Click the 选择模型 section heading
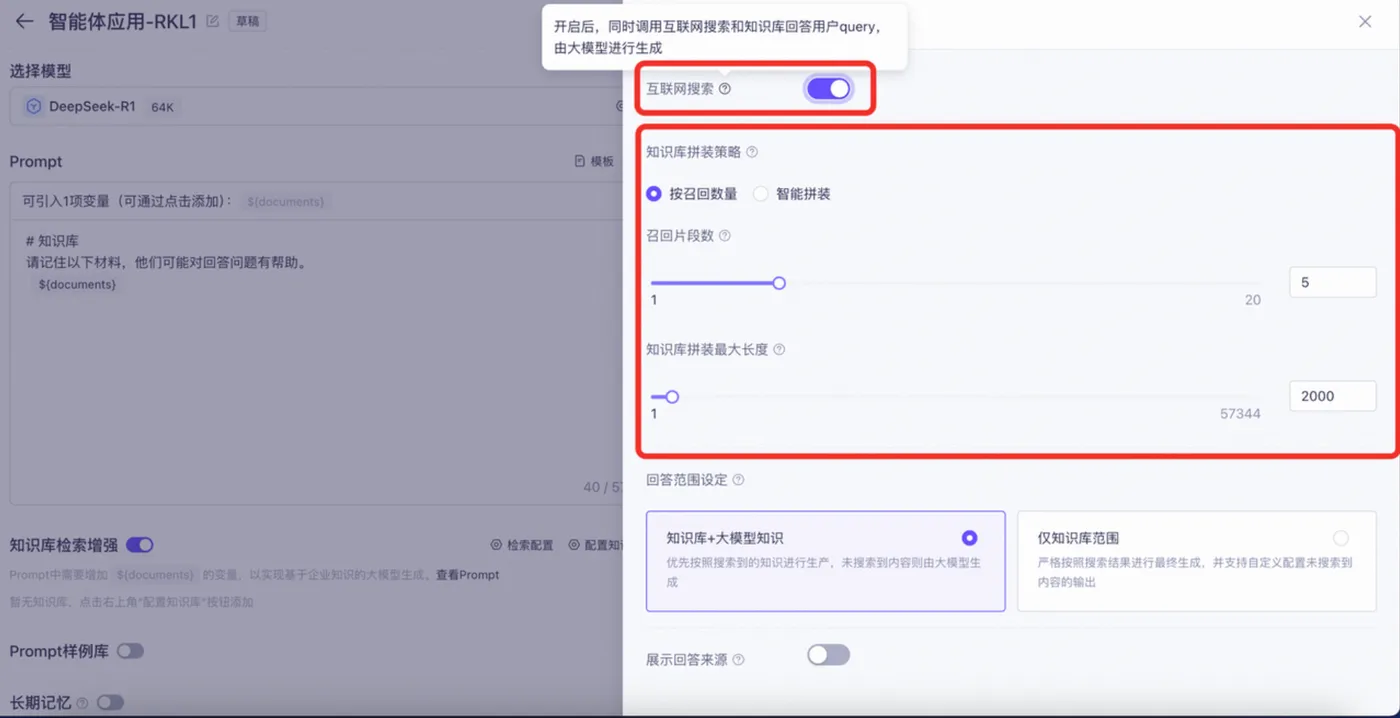Image resolution: width=1400 pixels, height=718 pixels. pyautogui.click(x=40, y=71)
